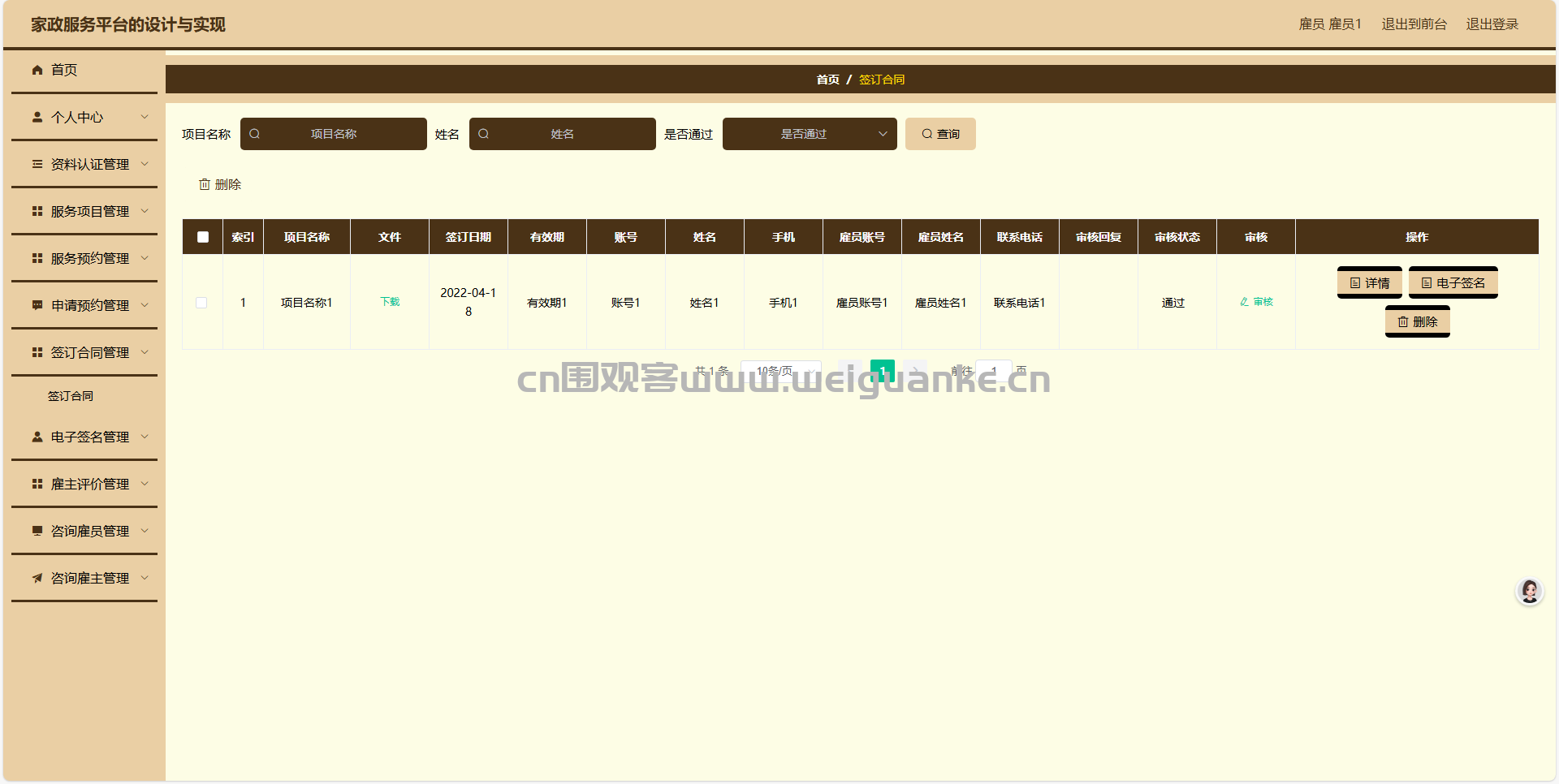Expand the 电子签名管理 chevron

pos(145,437)
